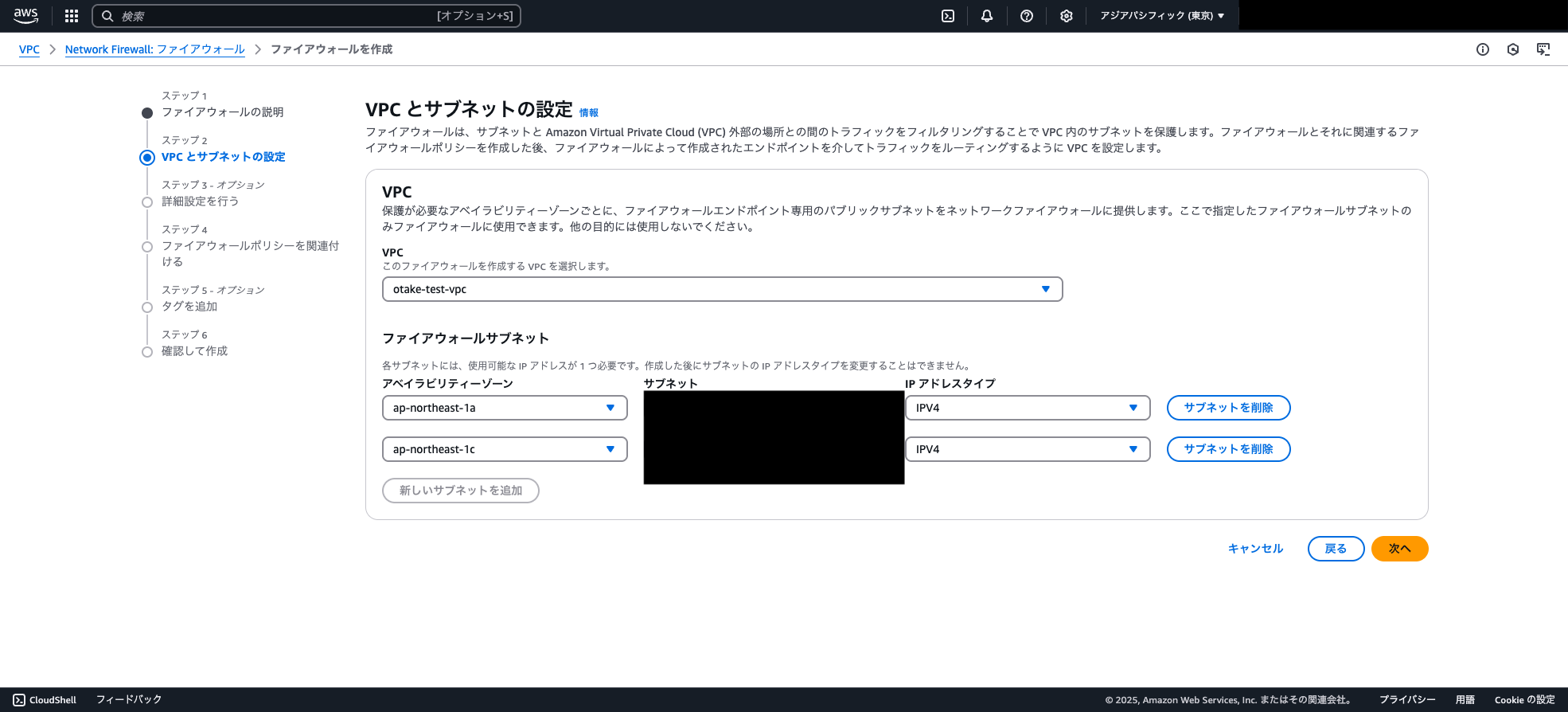Open the ap-northeast-1a availability zone dropdown
Image resolution: width=1568 pixels, height=712 pixels.
[505, 408]
